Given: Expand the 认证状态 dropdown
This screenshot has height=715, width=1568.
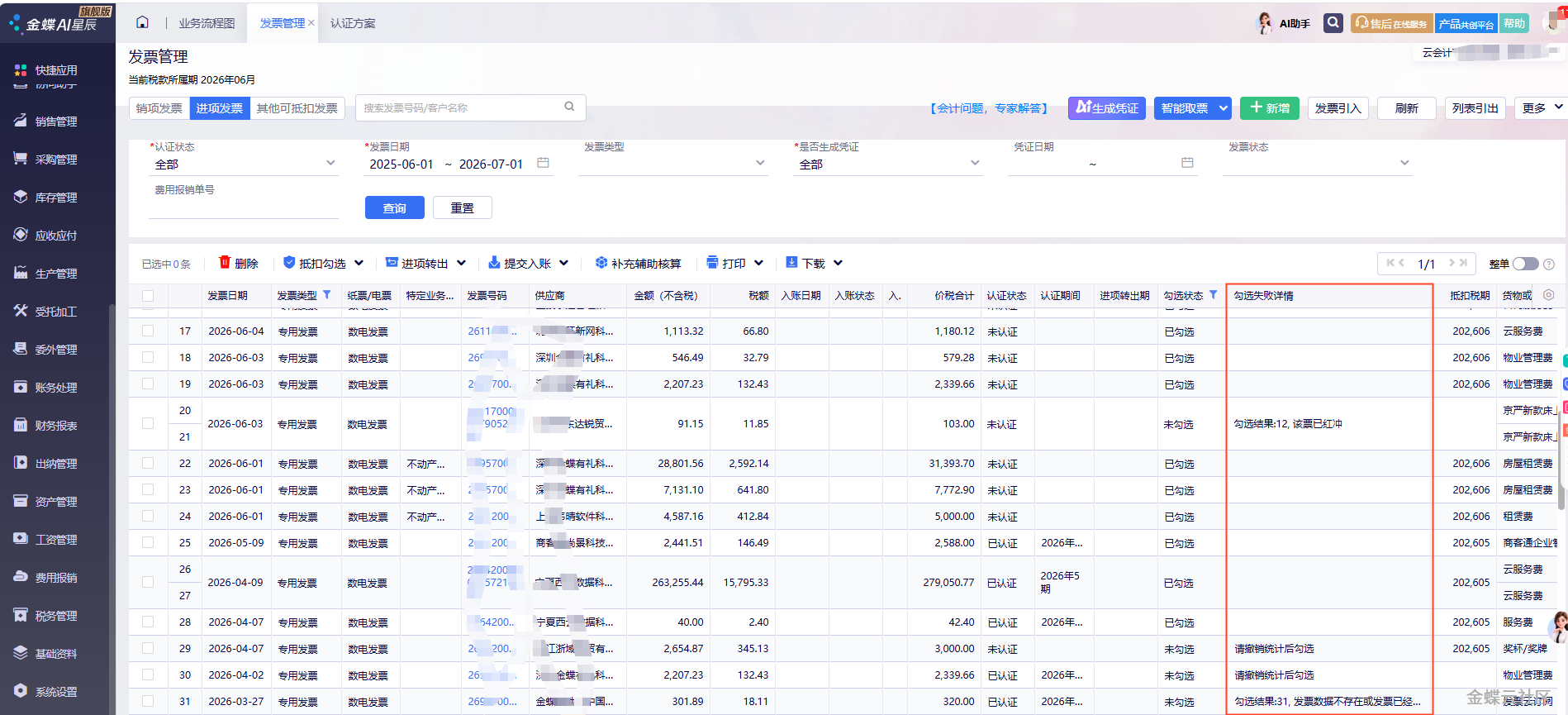Looking at the screenshot, I should 331,163.
